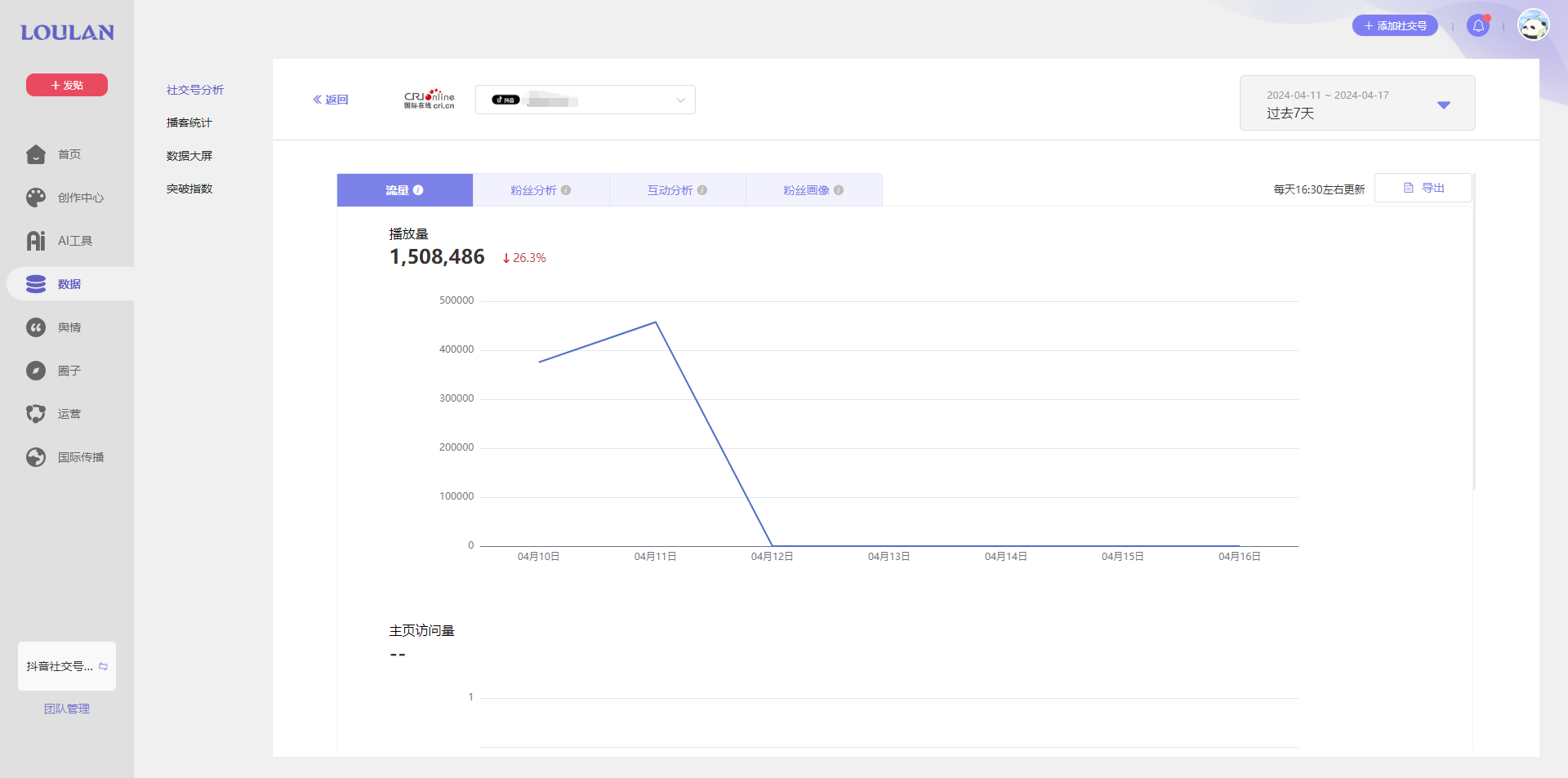Click the switch icon beside 抖音社交号
Image resolution: width=1568 pixels, height=778 pixels.
103,666
